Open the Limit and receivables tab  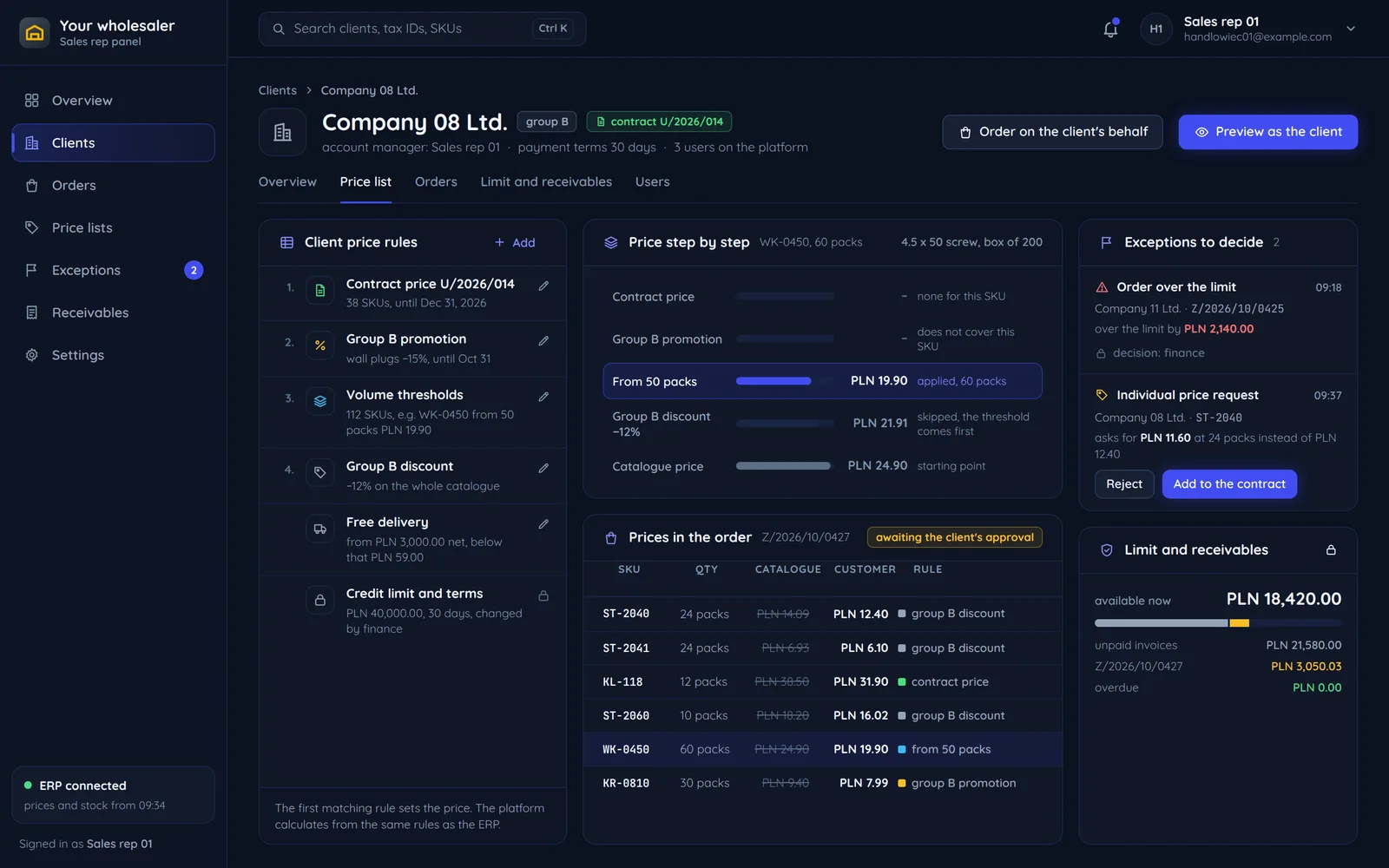click(x=546, y=181)
